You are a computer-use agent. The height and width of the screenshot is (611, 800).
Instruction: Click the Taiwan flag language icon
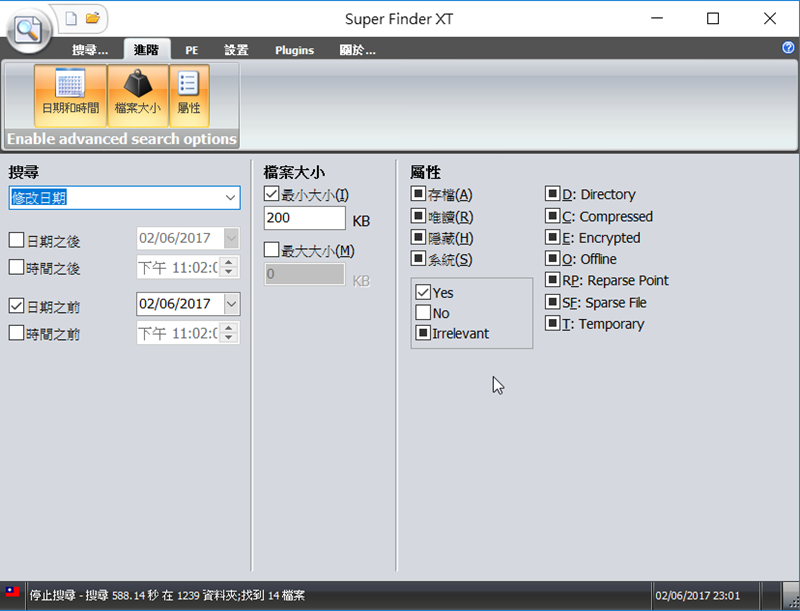(x=12, y=592)
